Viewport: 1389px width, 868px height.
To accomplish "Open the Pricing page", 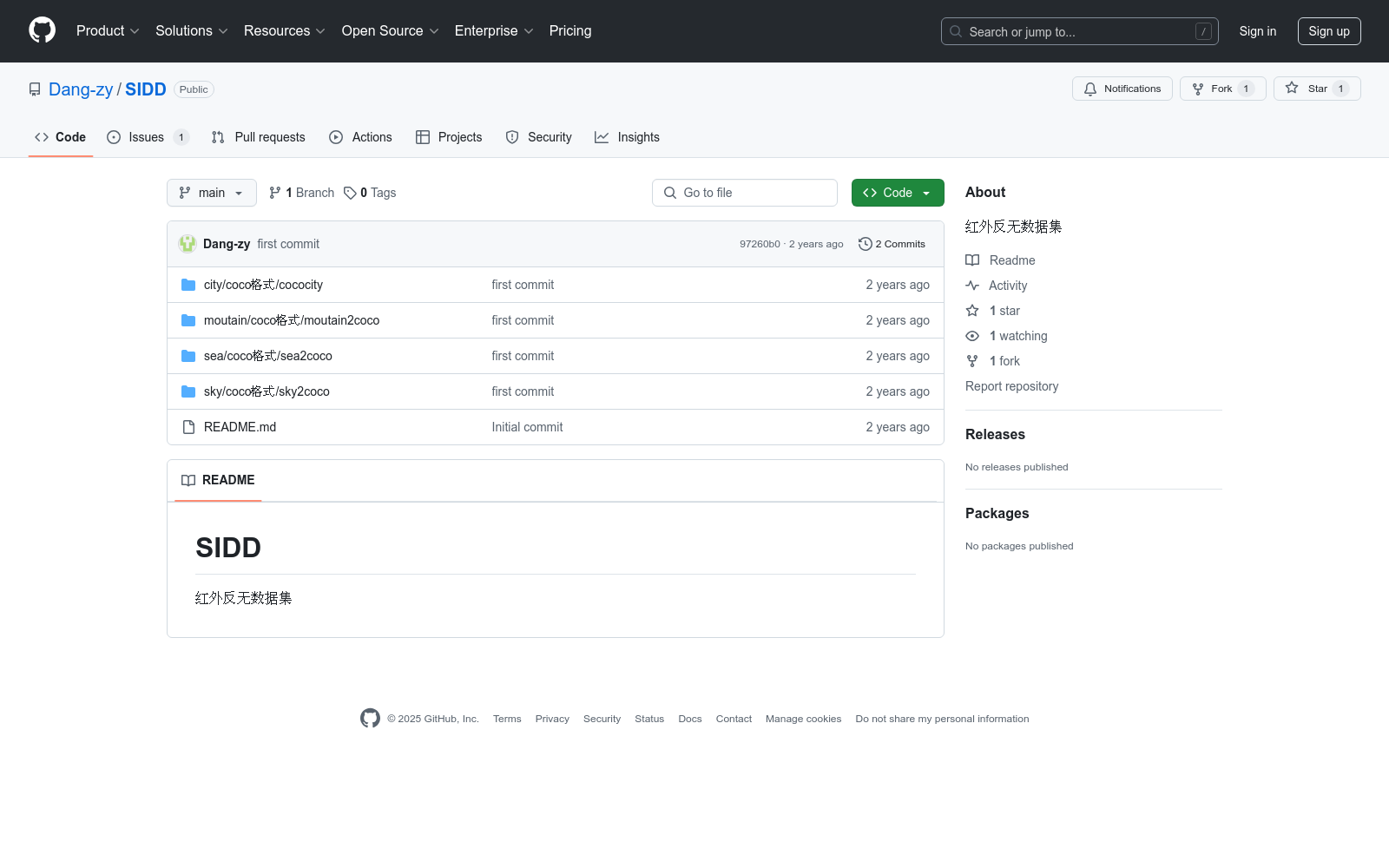I will [x=570, y=30].
